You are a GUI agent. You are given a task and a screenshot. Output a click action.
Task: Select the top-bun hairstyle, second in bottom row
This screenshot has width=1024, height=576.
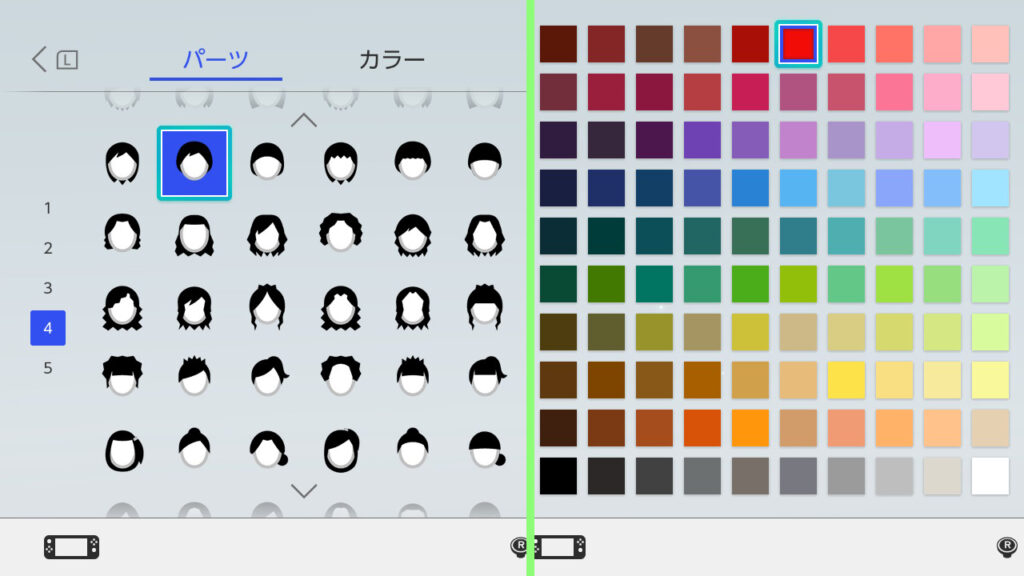coord(195,448)
